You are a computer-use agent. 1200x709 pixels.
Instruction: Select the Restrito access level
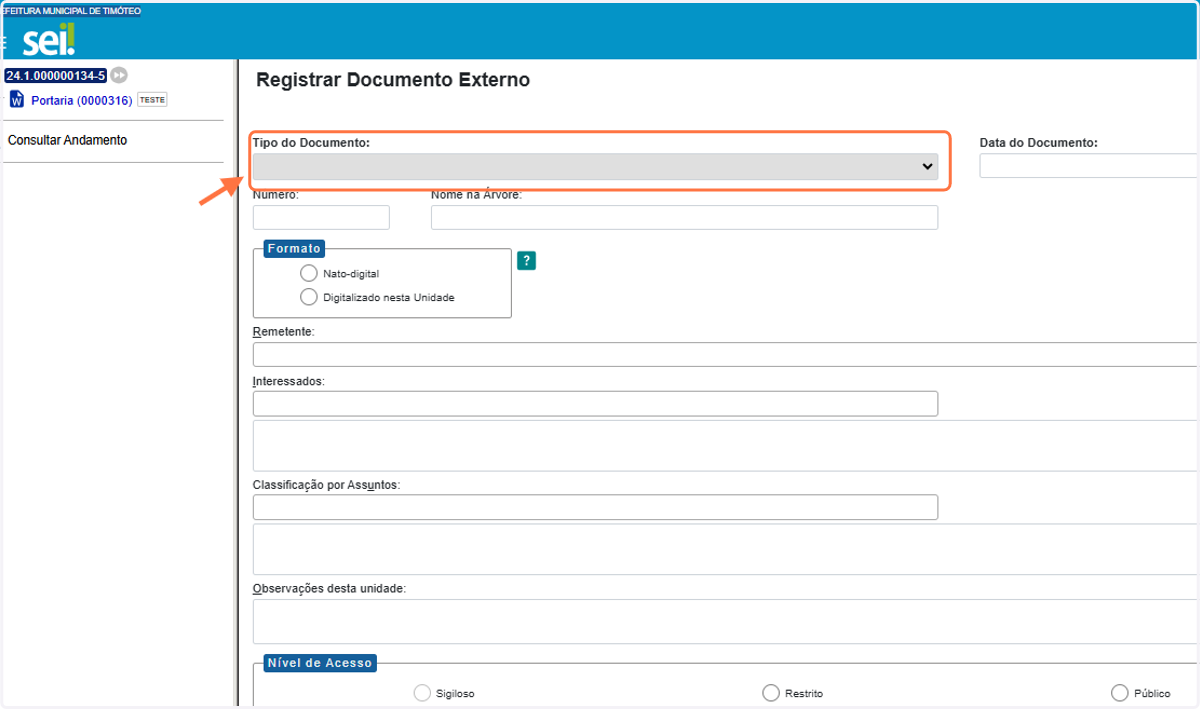770,693
